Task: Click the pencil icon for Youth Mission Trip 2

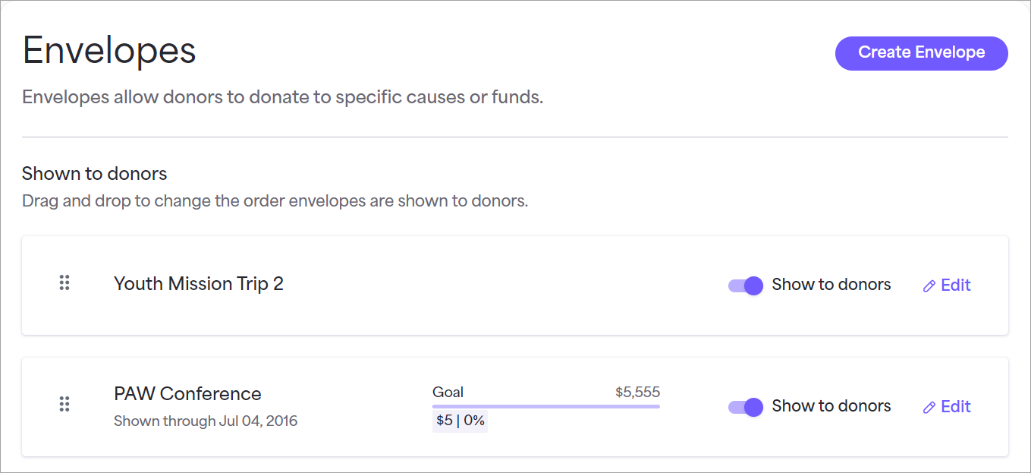Action: [929, 286]
